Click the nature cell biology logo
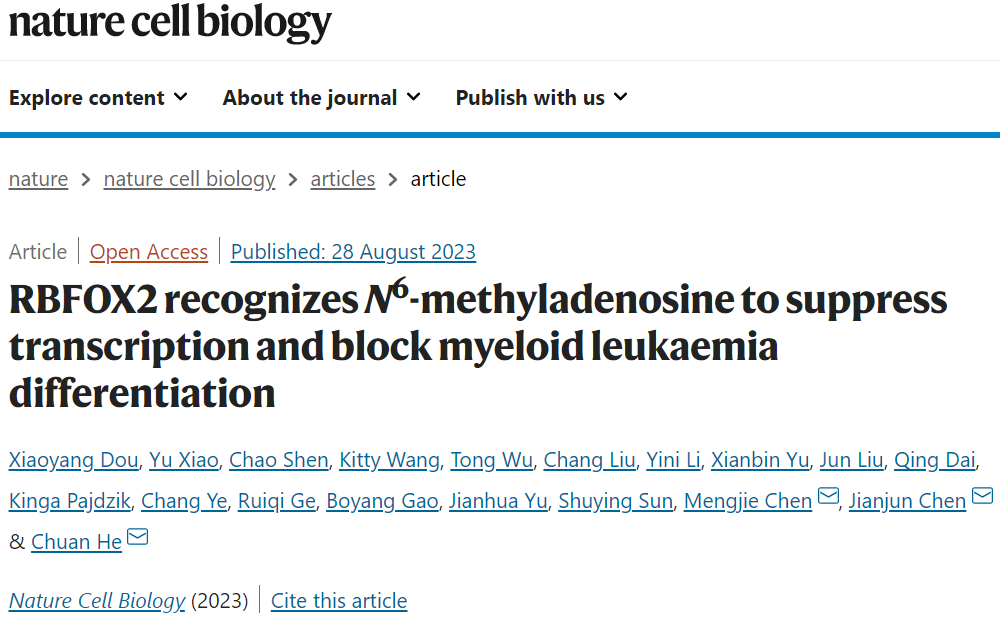1000x620 pixels. coord(170,22)
